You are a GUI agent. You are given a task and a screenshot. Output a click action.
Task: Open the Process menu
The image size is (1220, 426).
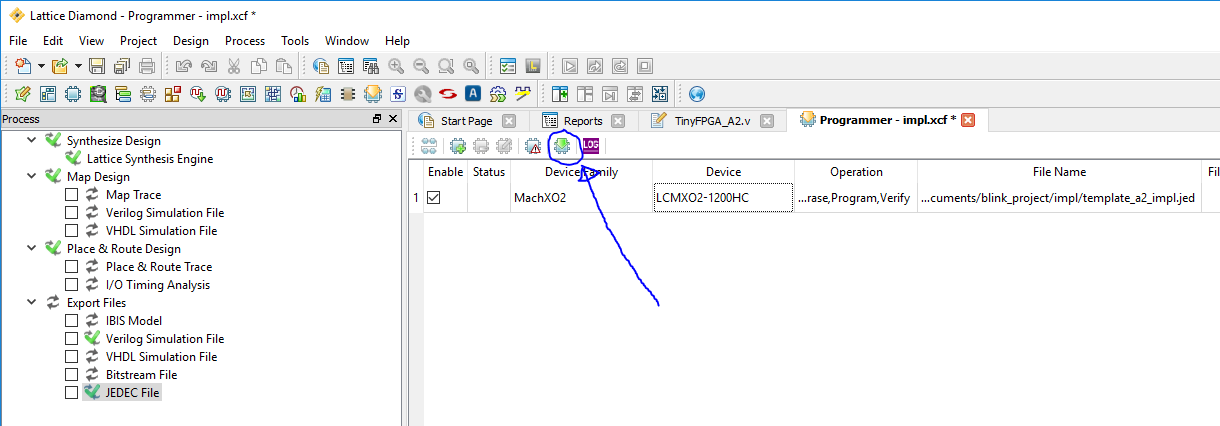coord(245,41)
